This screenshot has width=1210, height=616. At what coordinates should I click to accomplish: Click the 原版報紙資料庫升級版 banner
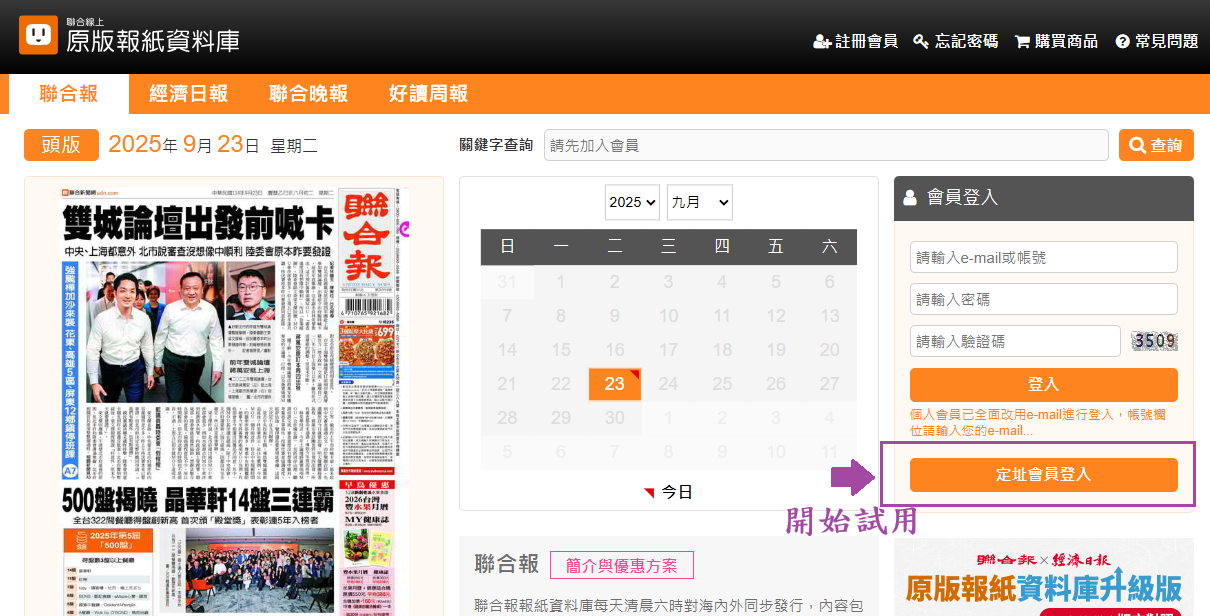point(1044,578)
